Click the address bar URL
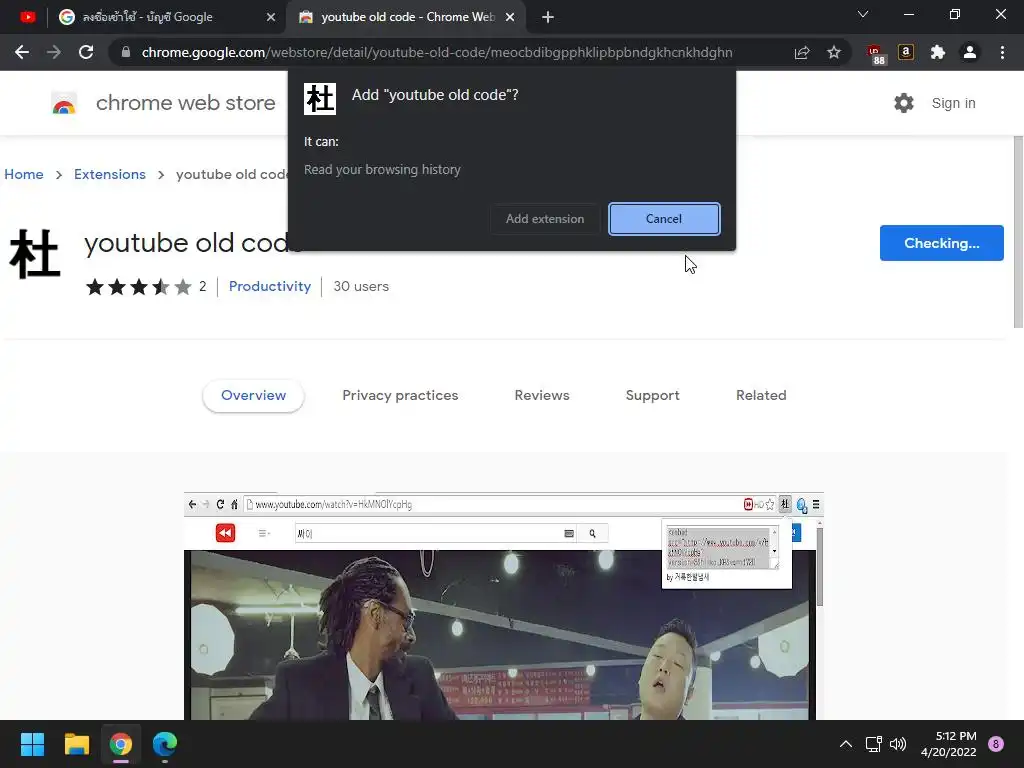 pos(436,52)
